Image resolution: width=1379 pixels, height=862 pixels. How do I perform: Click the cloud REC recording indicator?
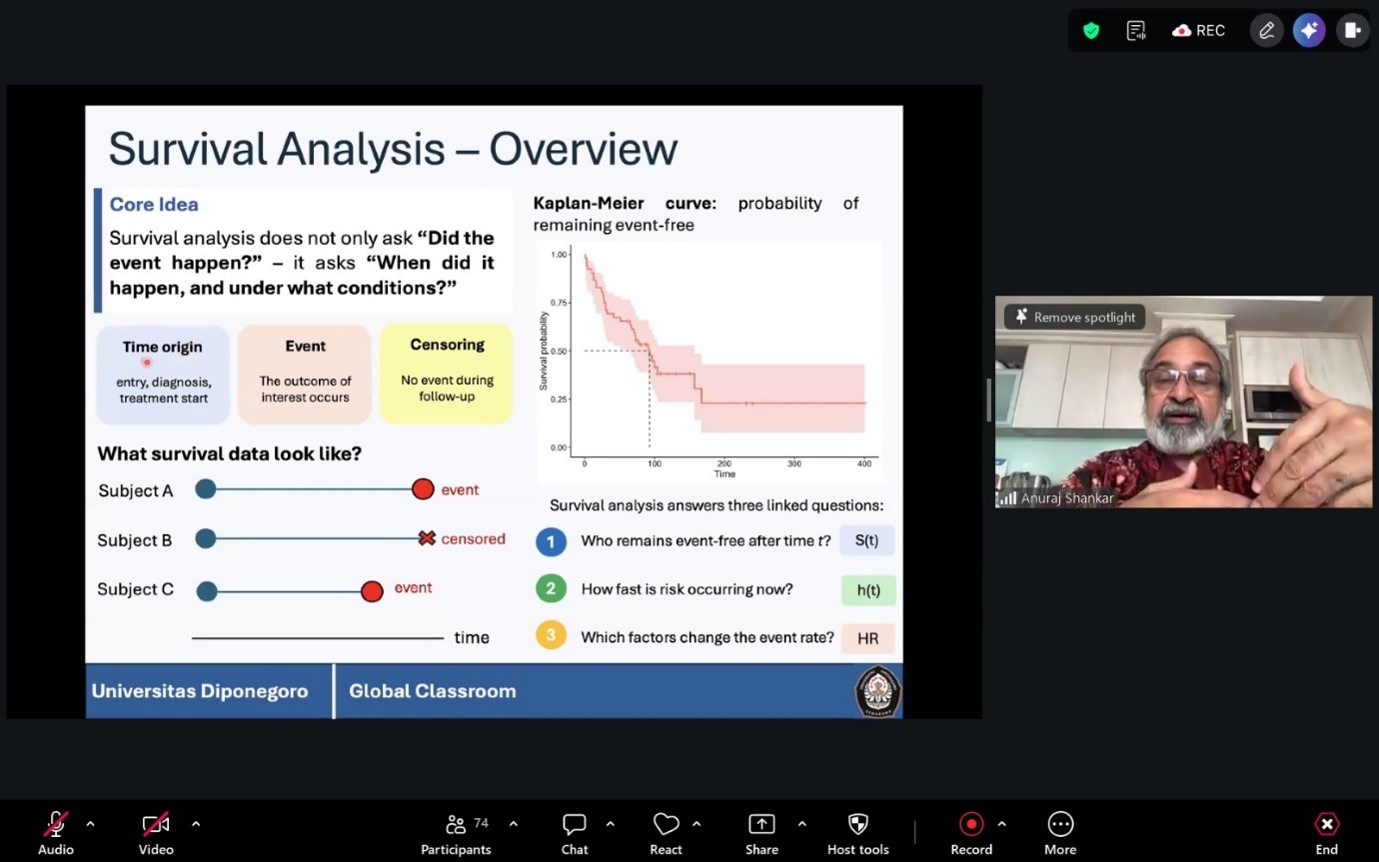coord(1198,30)
